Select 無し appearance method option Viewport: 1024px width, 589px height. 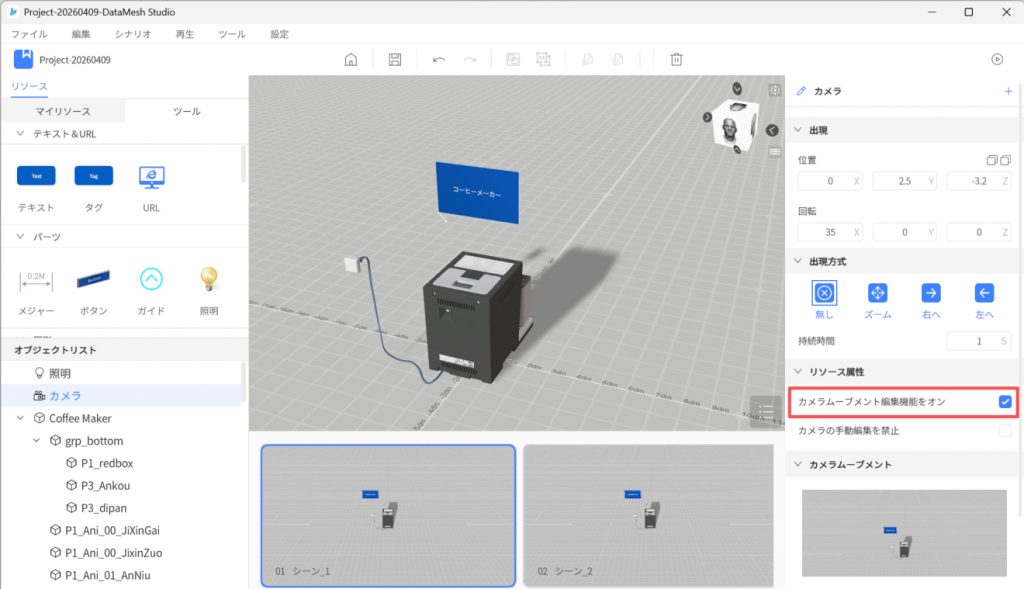click(x=823, y=293)
